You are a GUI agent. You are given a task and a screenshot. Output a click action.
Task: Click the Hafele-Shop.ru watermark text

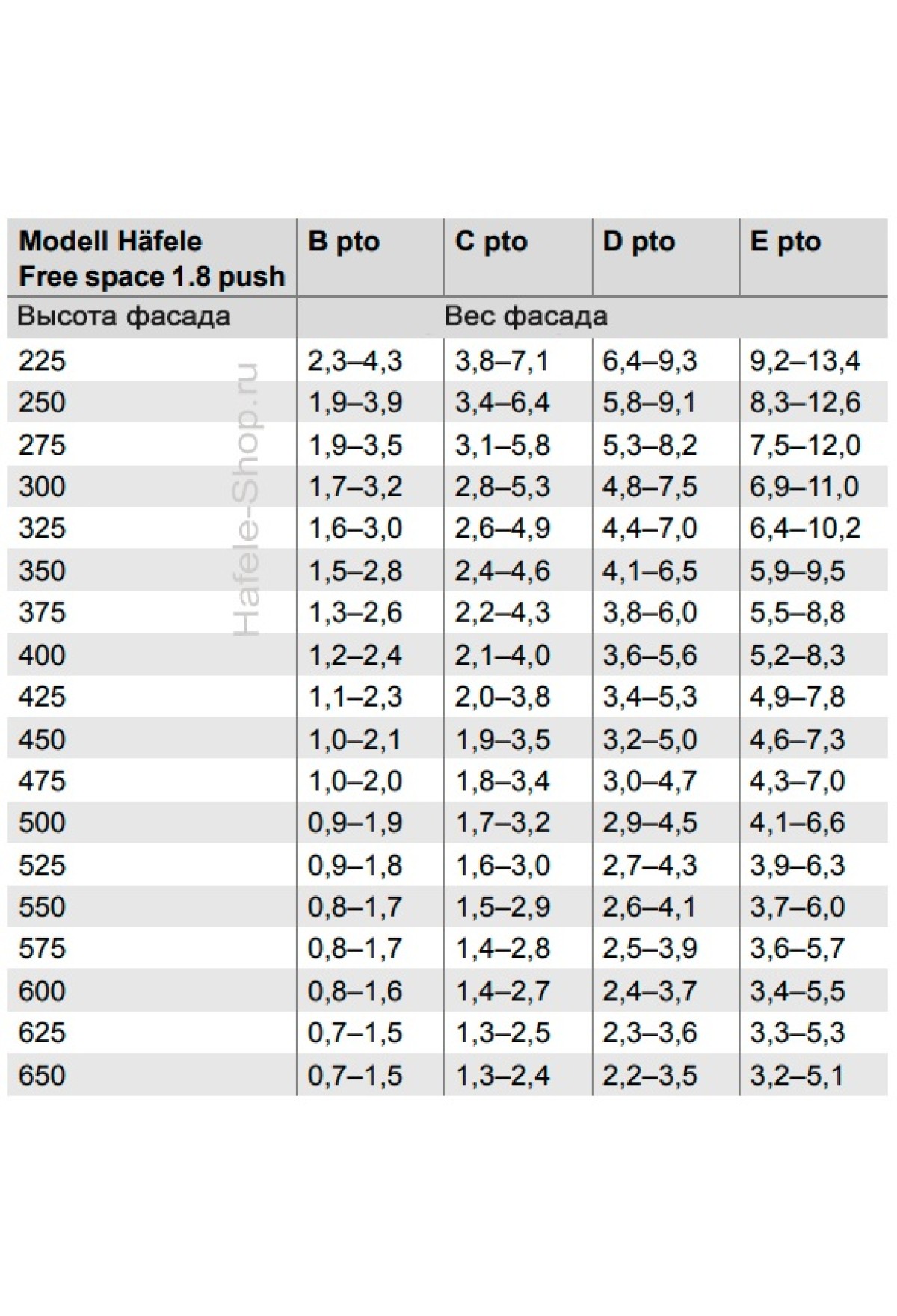247,499
